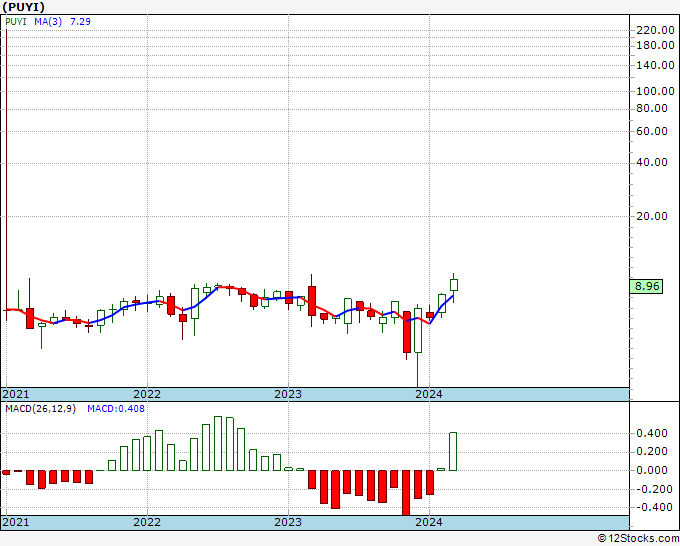This screenshot has width=680, height=546.
Task: Click the 40.00 price axis label
Action: click(x=651, y=162)
